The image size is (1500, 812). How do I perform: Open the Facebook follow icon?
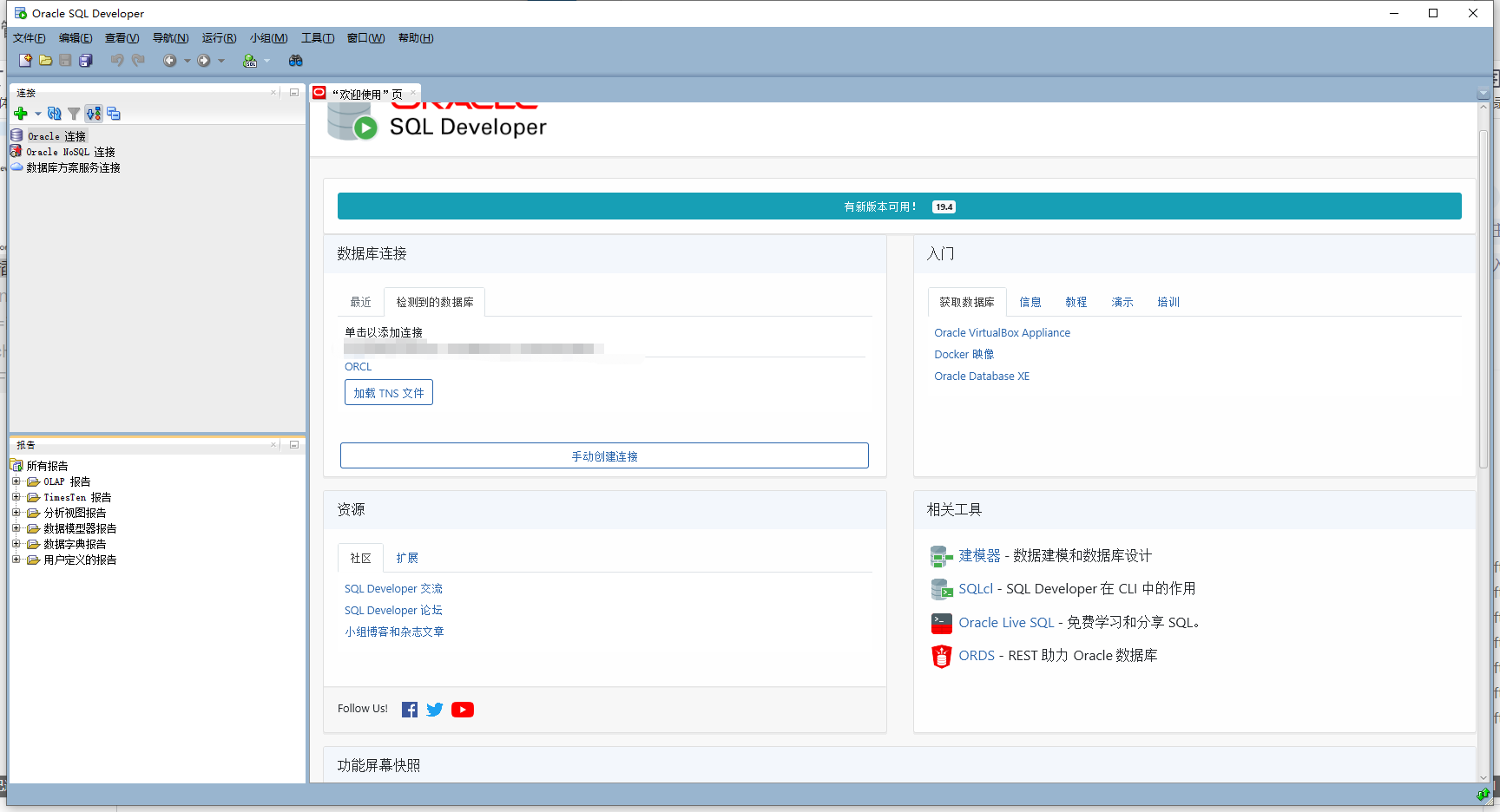(410, 710)
